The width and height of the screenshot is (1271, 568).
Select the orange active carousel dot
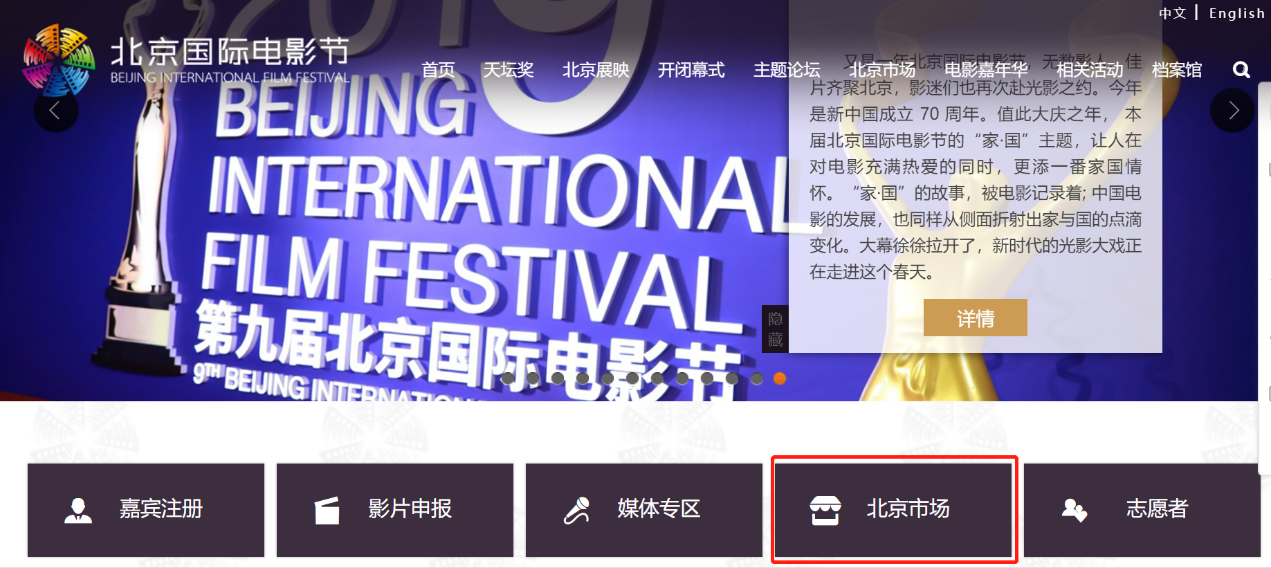(780, 379)
